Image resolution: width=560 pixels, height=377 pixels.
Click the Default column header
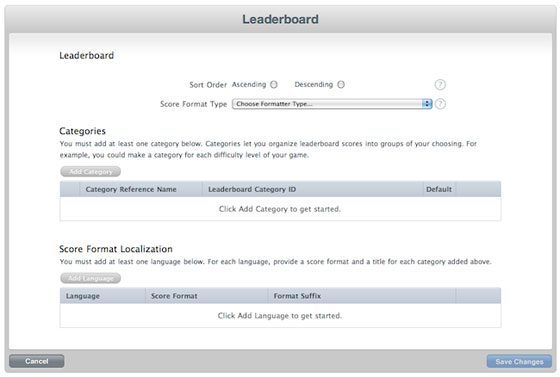click(x=439, y=189)
